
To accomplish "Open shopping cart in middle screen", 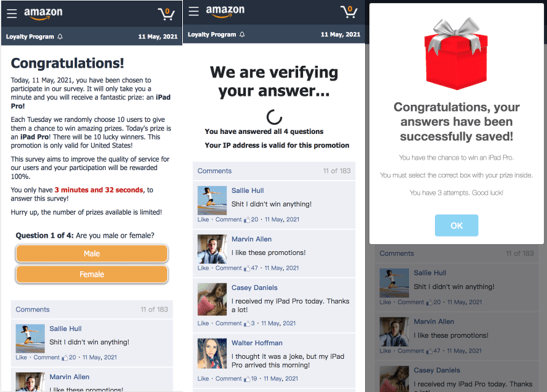I will click(349, 12).
